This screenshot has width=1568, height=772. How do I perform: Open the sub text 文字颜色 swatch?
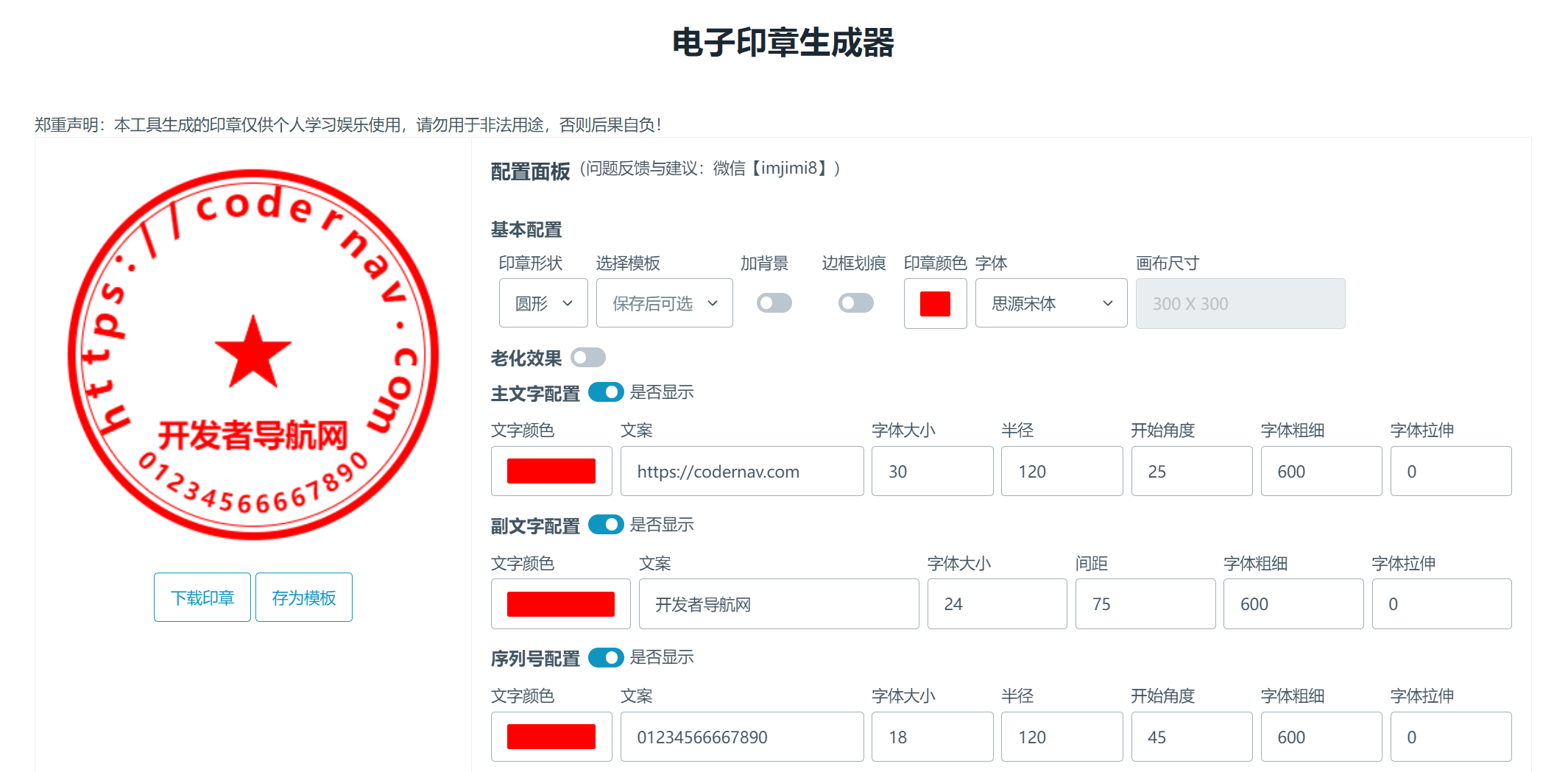coord(561,604)
